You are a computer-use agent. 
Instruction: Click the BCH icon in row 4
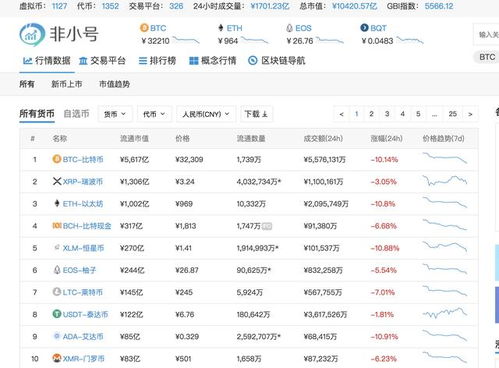57,226
